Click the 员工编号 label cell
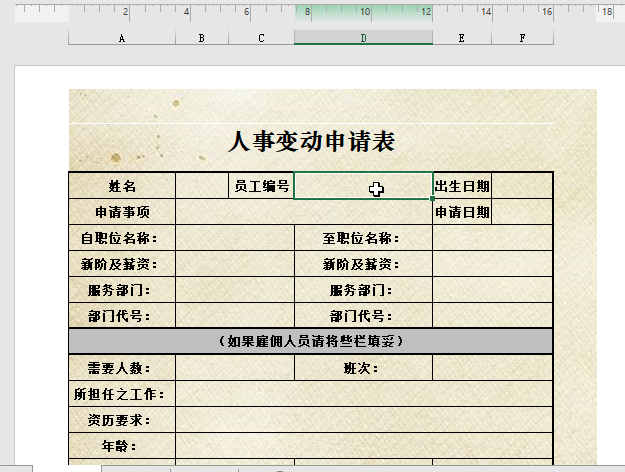 point(261,186)
